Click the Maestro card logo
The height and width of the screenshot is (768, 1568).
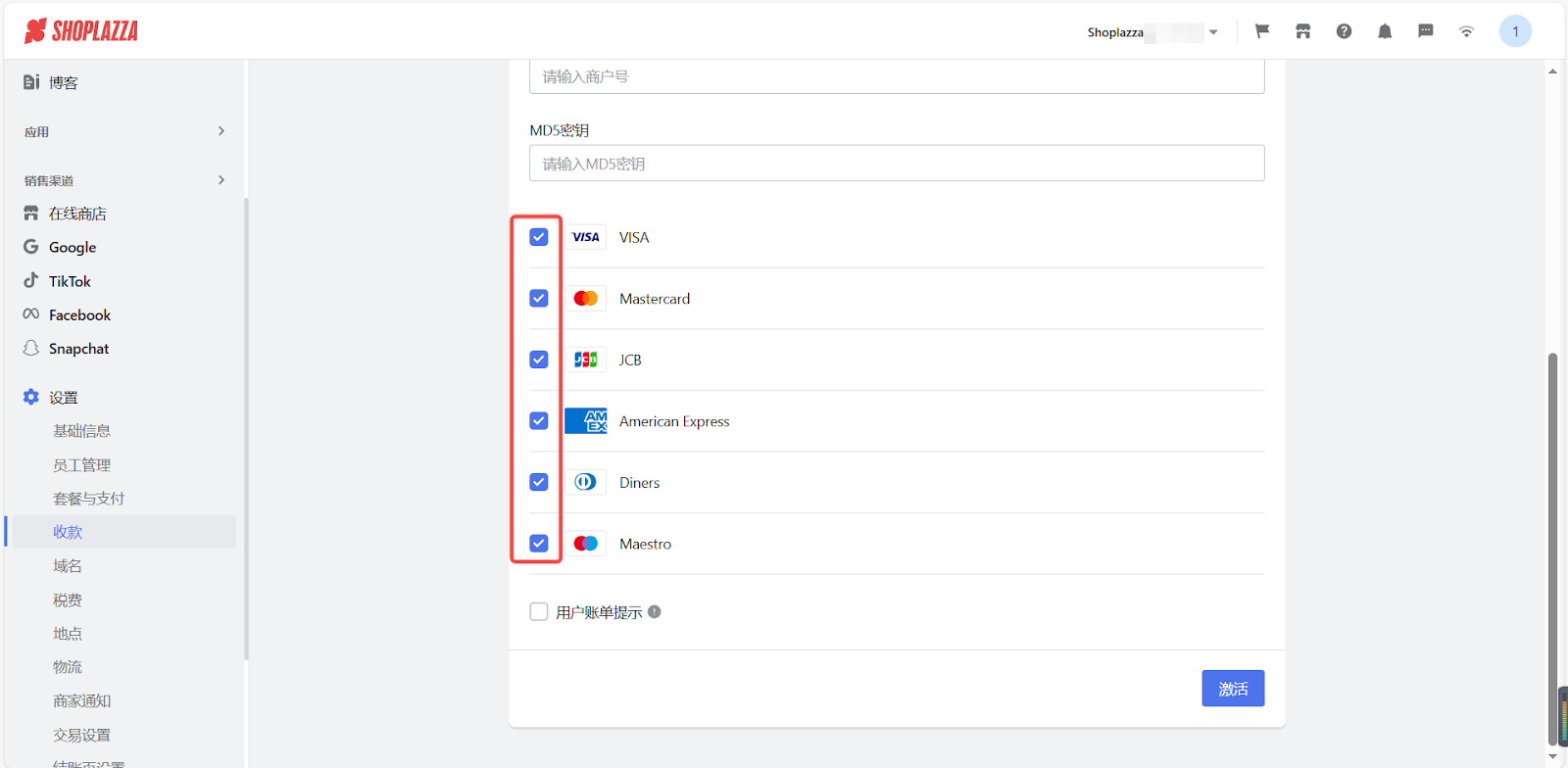tap(586, 543)
